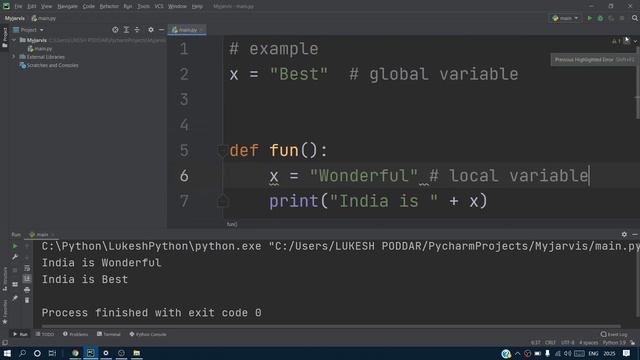Click Stop square icon in top toolbar
This screenshot has height=360, width=640.
pos(622,18)
